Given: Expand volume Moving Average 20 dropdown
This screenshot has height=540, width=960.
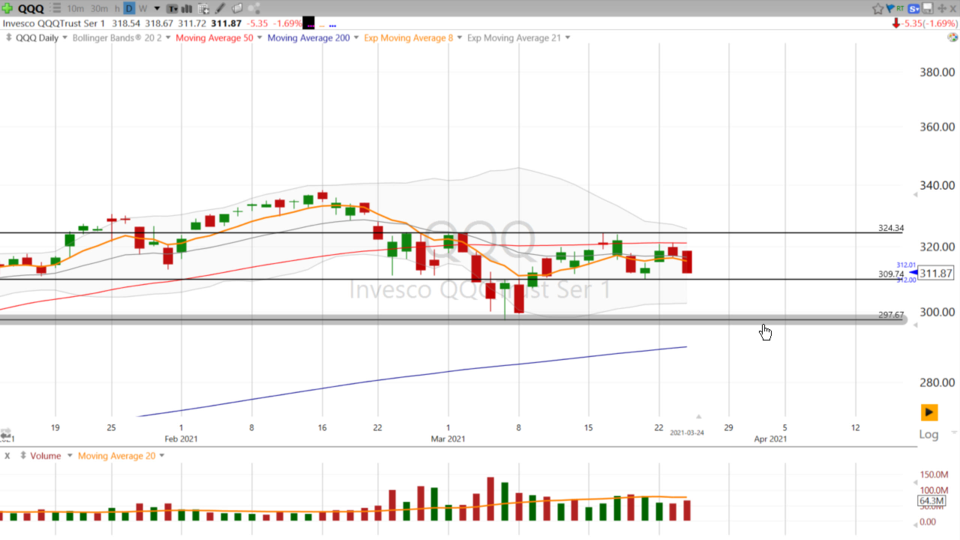Looking at the screenshot, I should click(162, 456).
